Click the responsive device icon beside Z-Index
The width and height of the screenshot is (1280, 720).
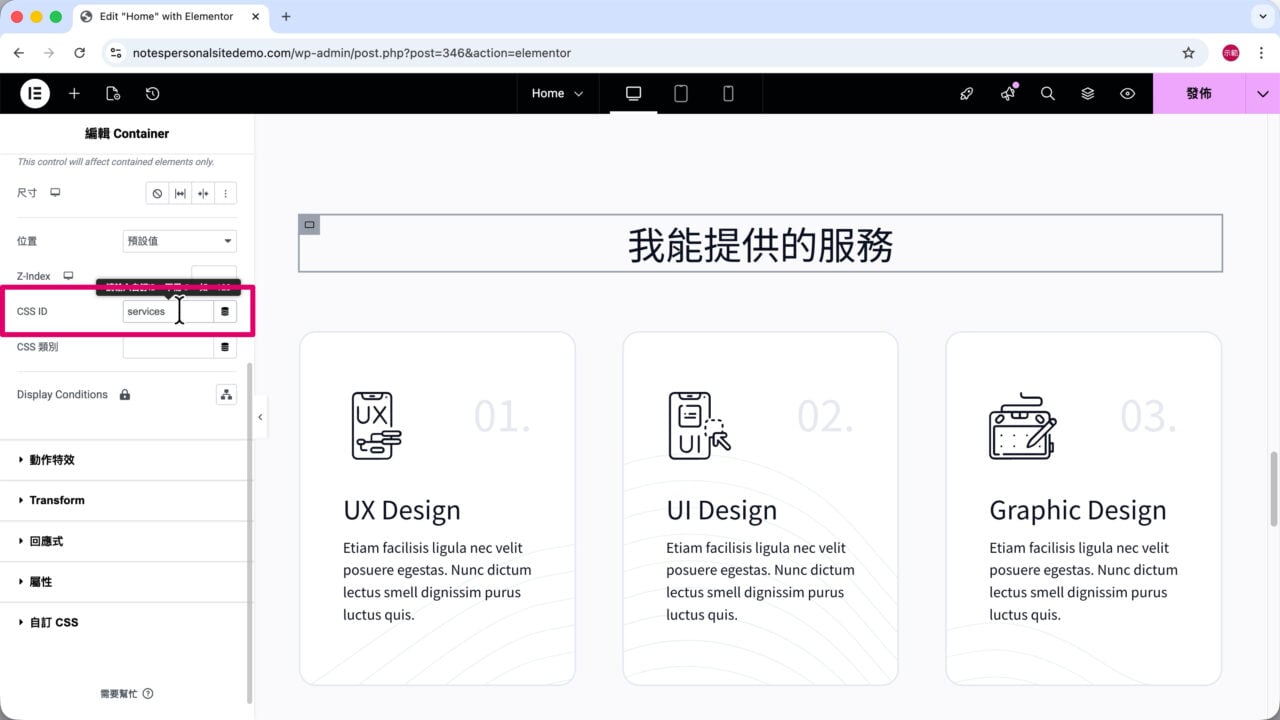pyautogui.click(x=69, y=276)
